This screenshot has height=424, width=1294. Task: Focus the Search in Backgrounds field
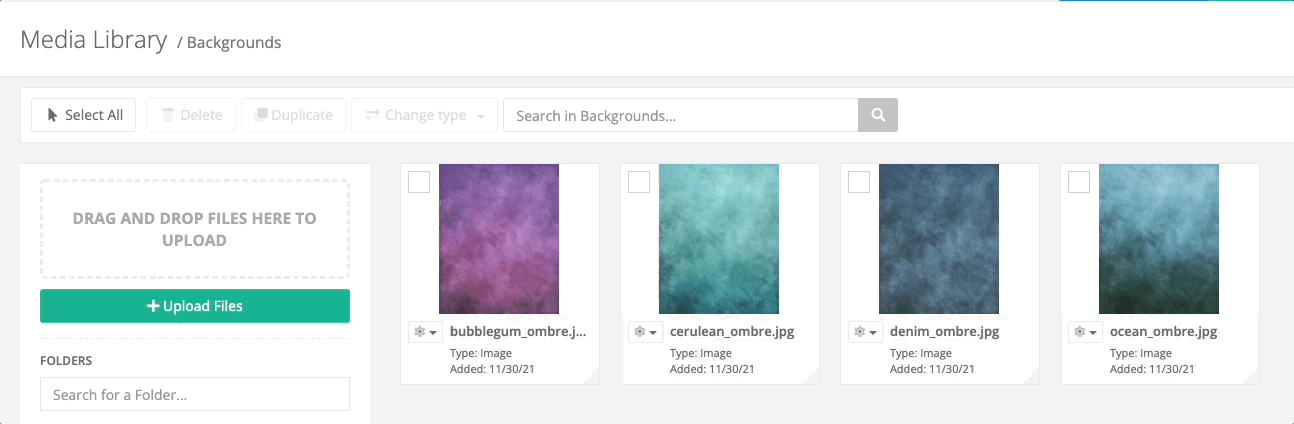pos(680,115)
